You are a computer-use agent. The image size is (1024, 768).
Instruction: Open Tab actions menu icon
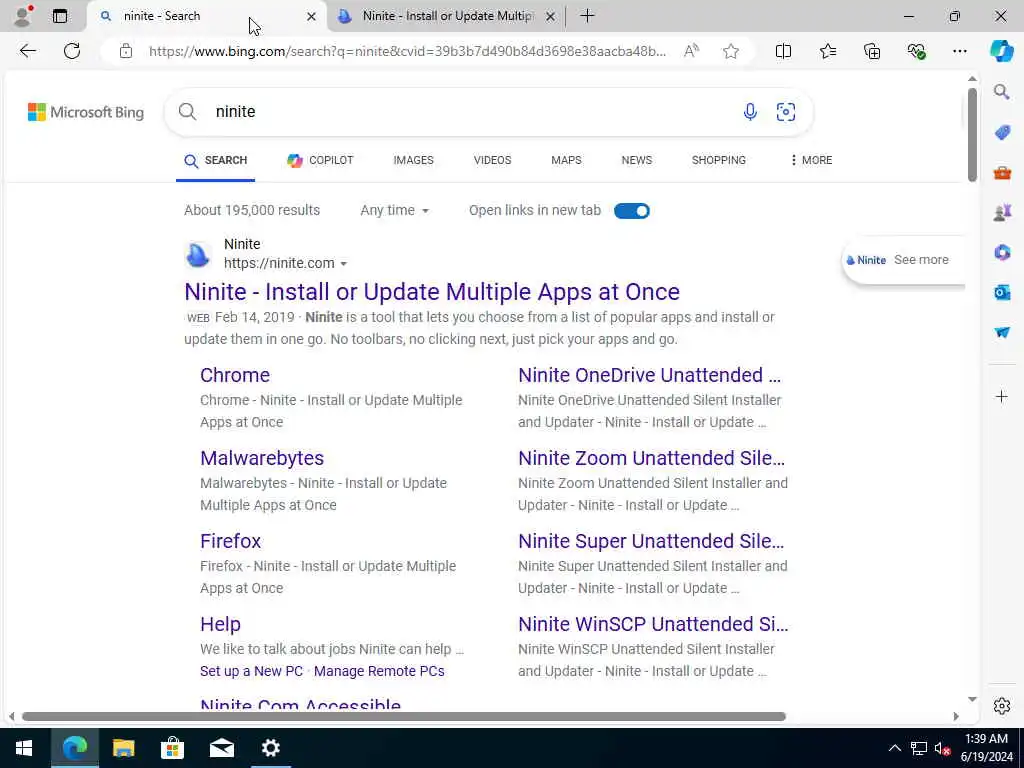tap(60, 16)
